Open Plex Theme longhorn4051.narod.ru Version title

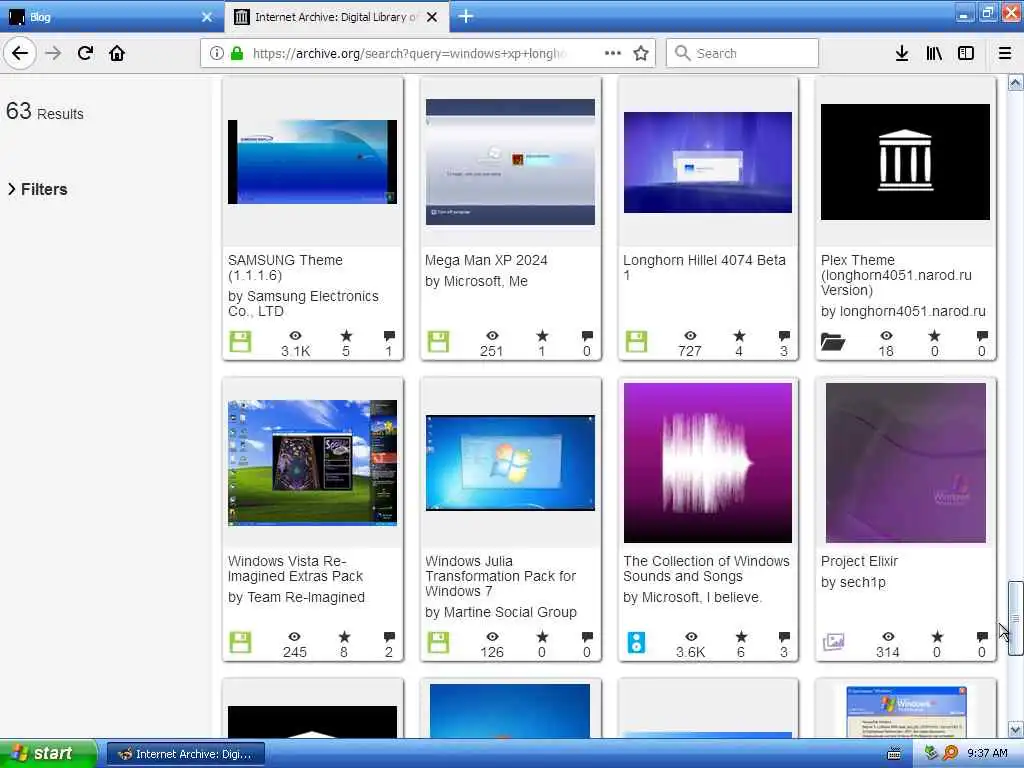tap(896, 275)
